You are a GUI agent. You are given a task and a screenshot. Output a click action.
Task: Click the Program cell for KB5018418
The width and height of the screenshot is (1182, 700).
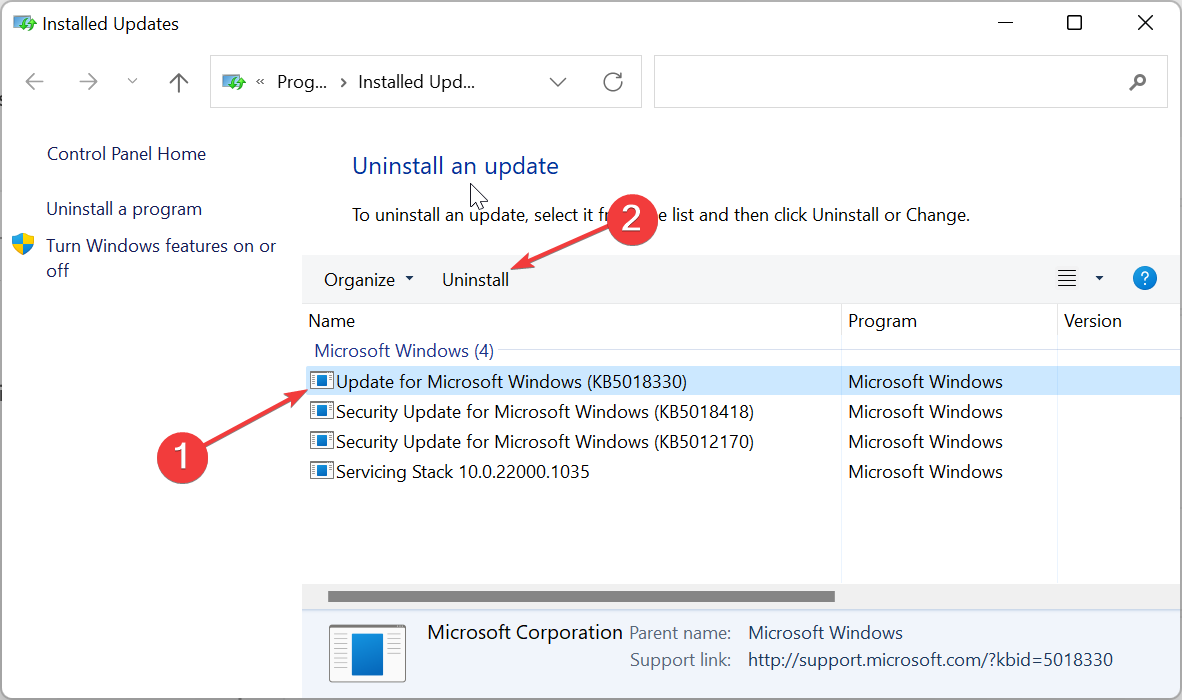coord(925,411)
